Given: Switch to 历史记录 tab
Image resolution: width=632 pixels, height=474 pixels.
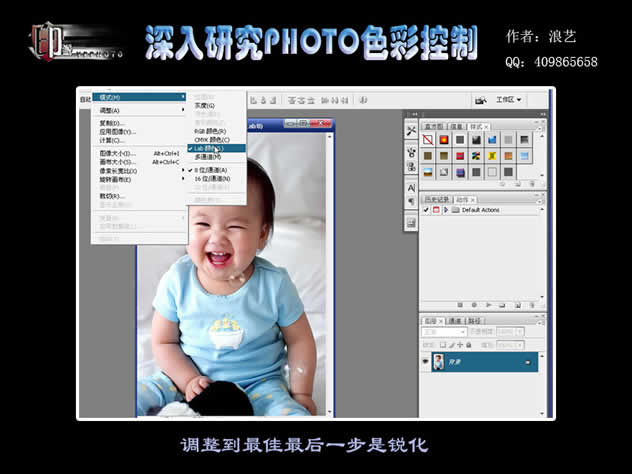Looking at the screenshot, I should 437,200.
